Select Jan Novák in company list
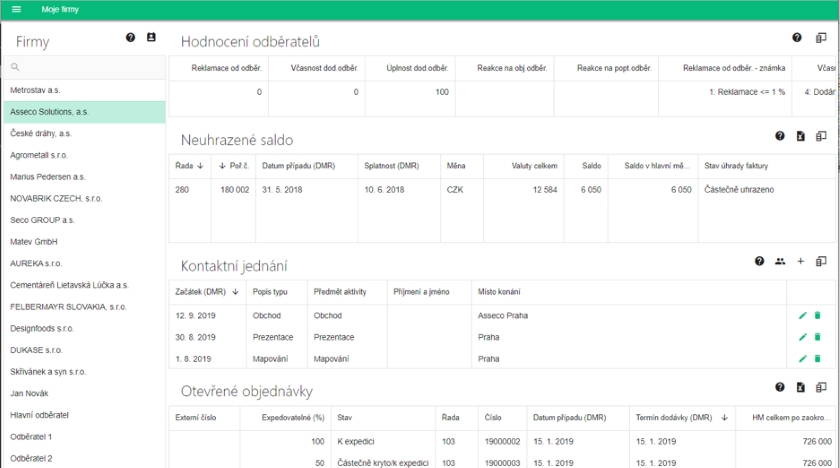 click(x=85, y=394)
